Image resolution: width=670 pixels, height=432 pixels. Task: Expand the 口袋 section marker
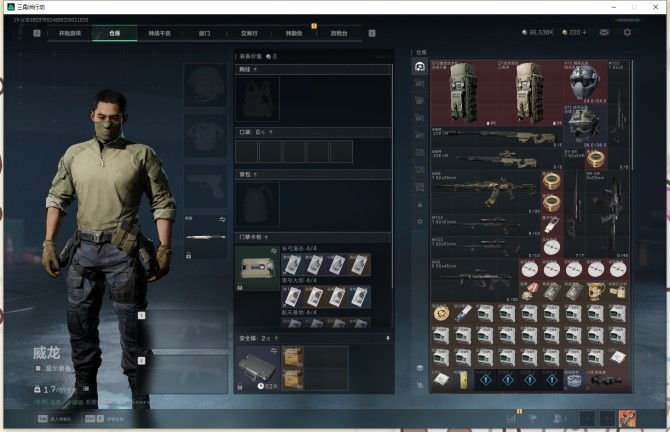(x=270, y=132)
